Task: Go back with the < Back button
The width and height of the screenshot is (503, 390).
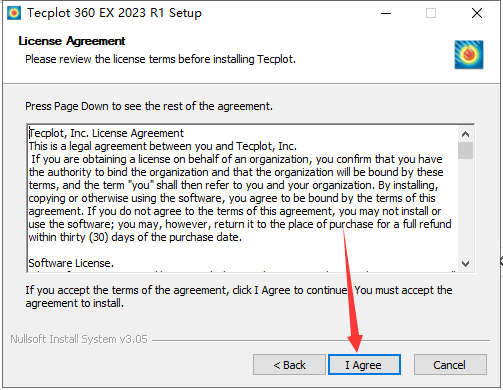Action: pos(289,365)
